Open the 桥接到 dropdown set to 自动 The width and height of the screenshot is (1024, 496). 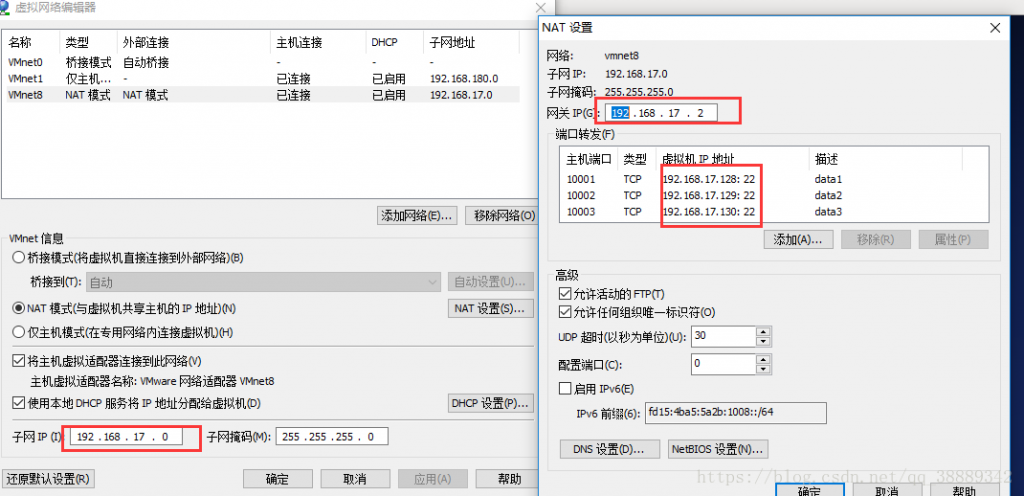[263, 283]
